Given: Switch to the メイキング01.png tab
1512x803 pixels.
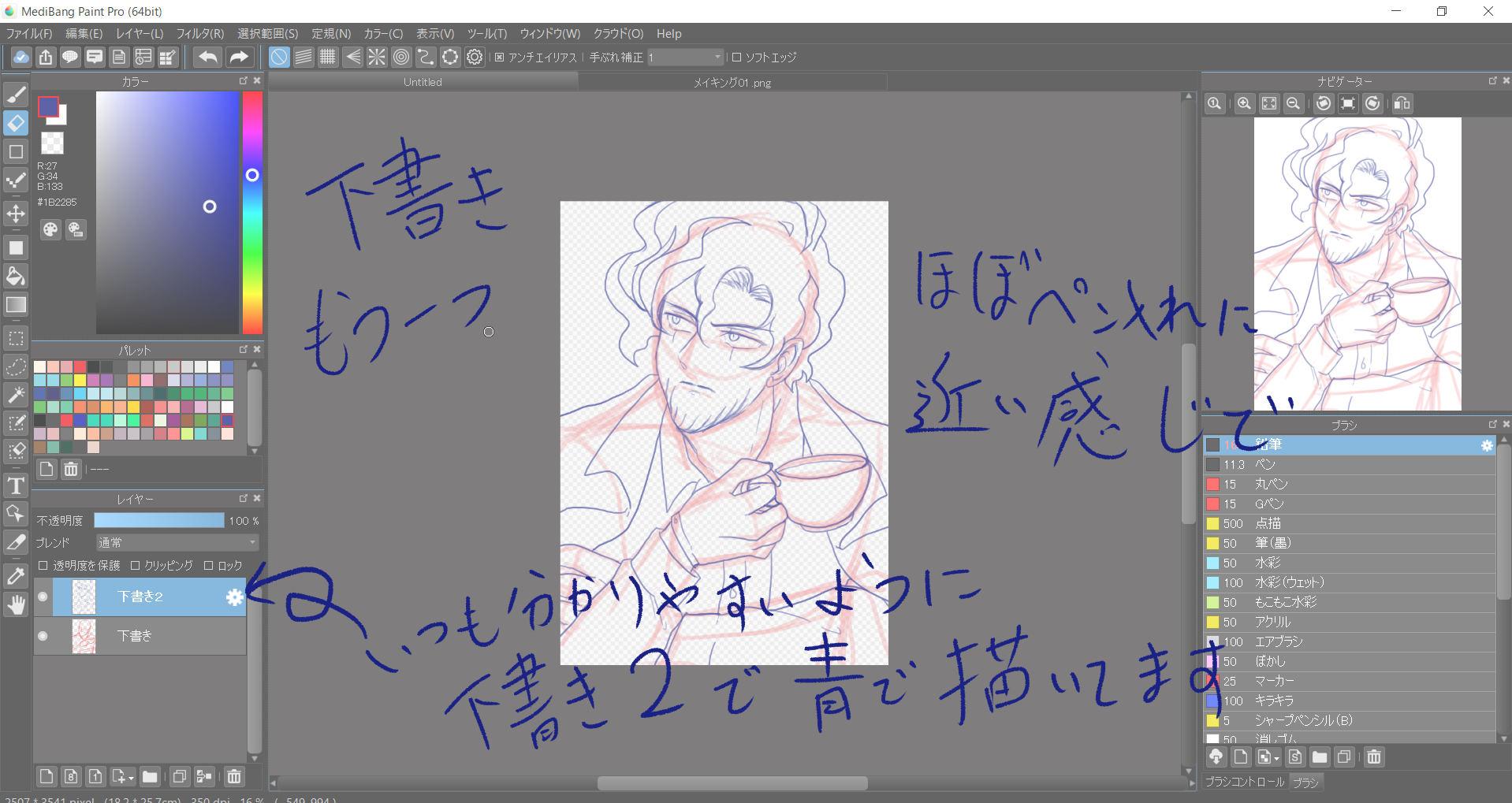Looking at the screenshot, I should point(732,83).
